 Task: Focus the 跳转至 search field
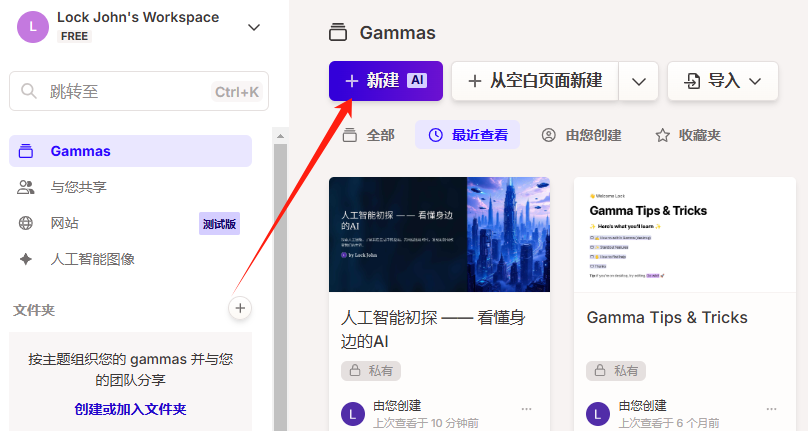click(x=139, y=91)
